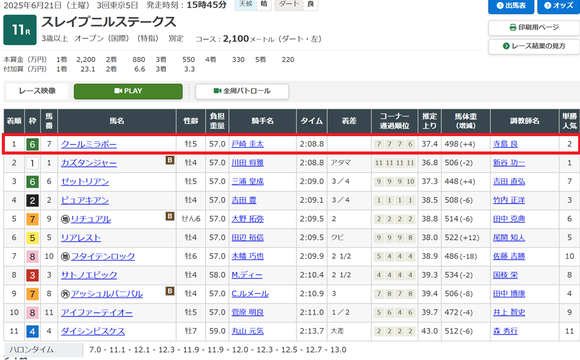The height and width of the screenshot is (360, 580).
Task: Open trainer link 吉田 直弘
Action: coord(509,182)
